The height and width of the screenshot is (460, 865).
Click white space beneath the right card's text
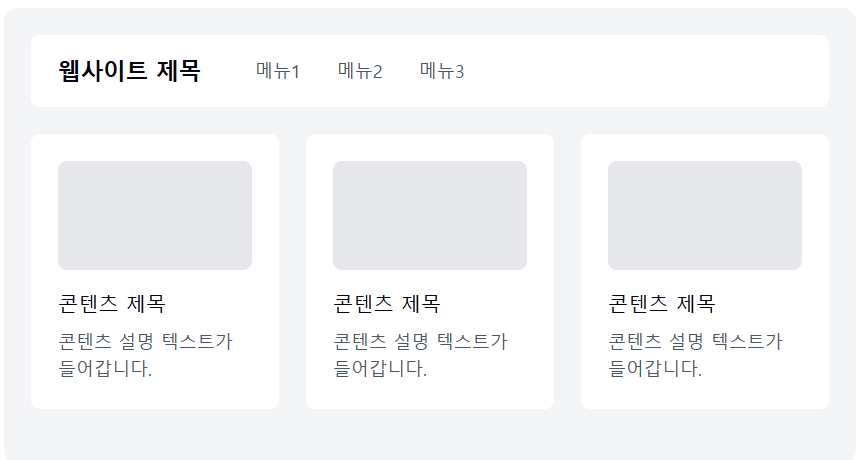point(704,394)
